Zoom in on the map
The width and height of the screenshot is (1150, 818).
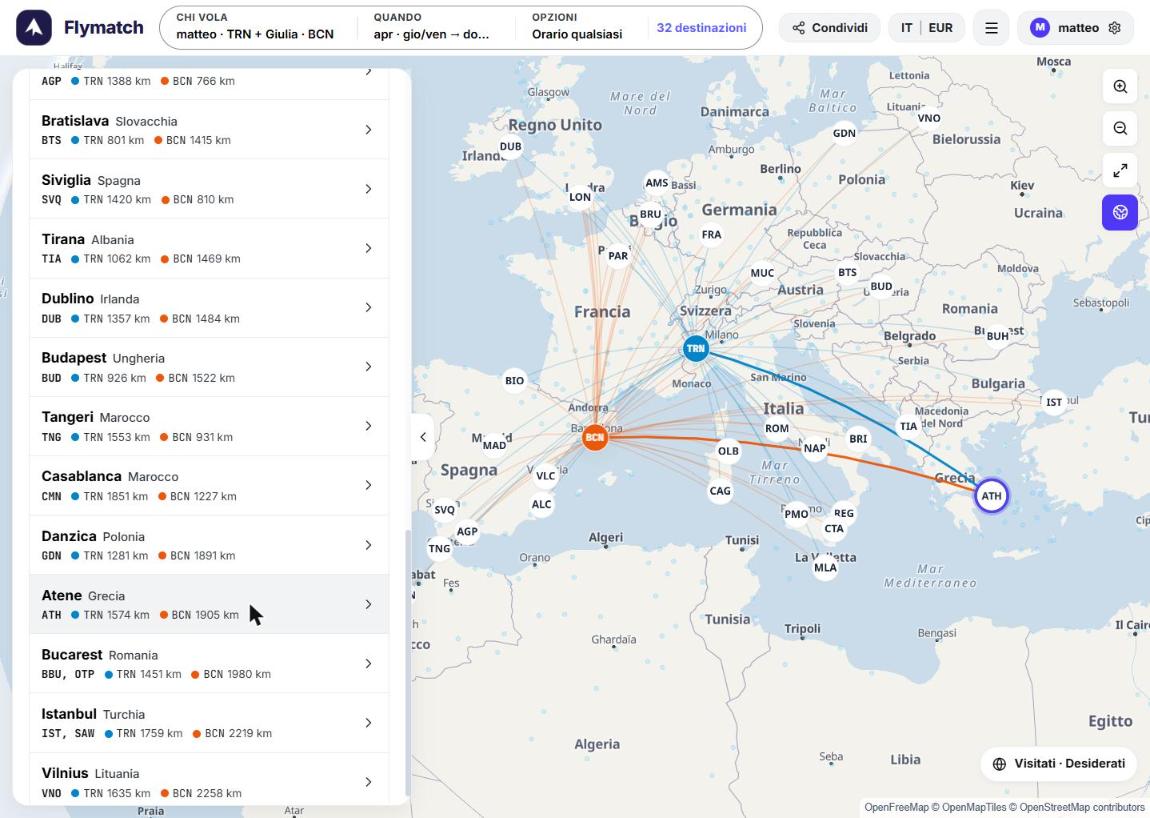point(1120,87)
